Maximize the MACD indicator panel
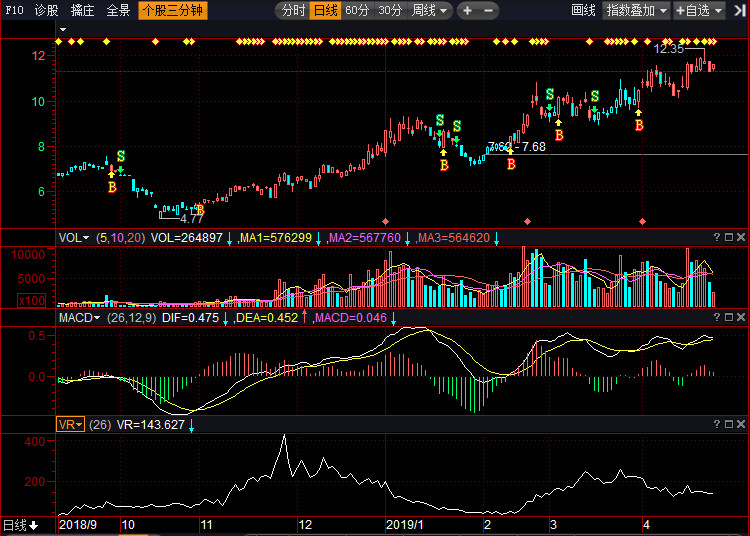750x536 pixels. (729, 317)
